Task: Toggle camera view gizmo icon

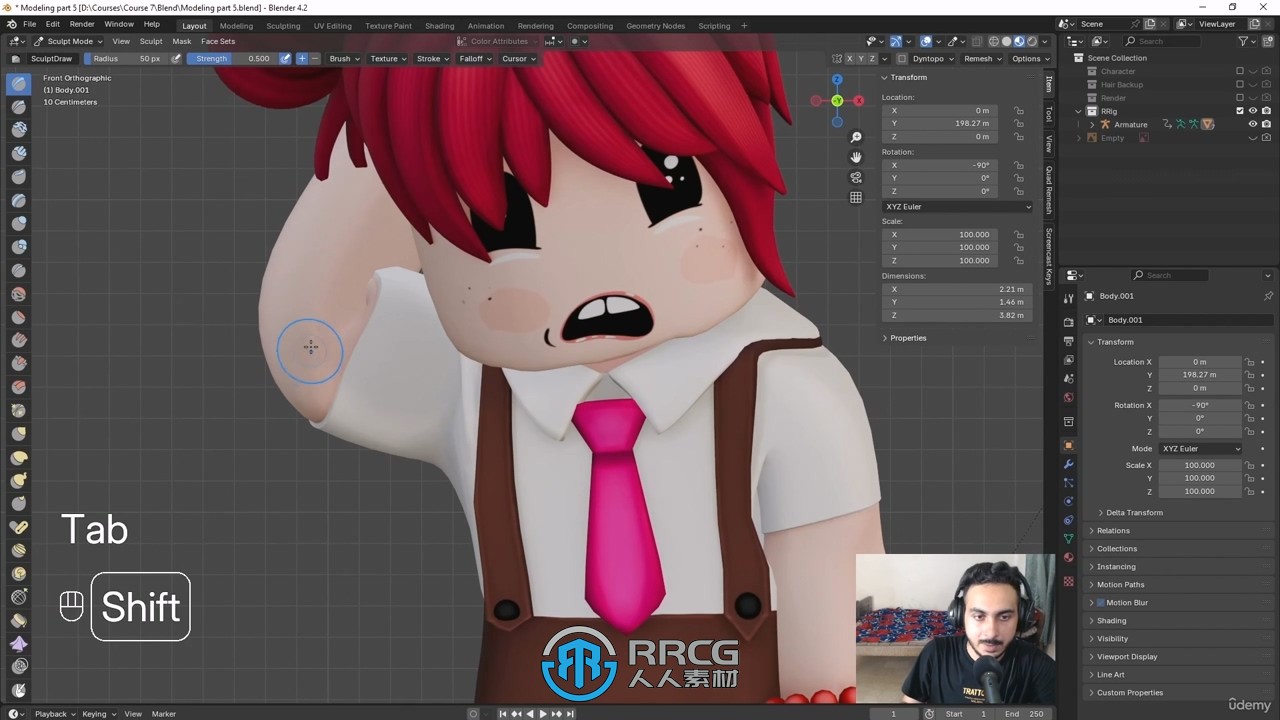Action: [856, 177]
